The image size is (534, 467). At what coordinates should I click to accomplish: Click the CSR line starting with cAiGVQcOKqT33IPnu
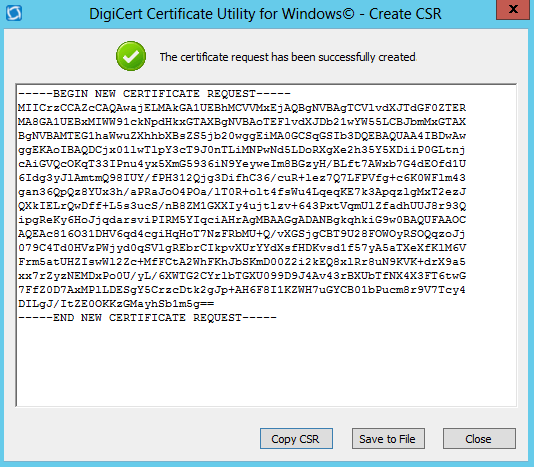[x=242, y=164]
